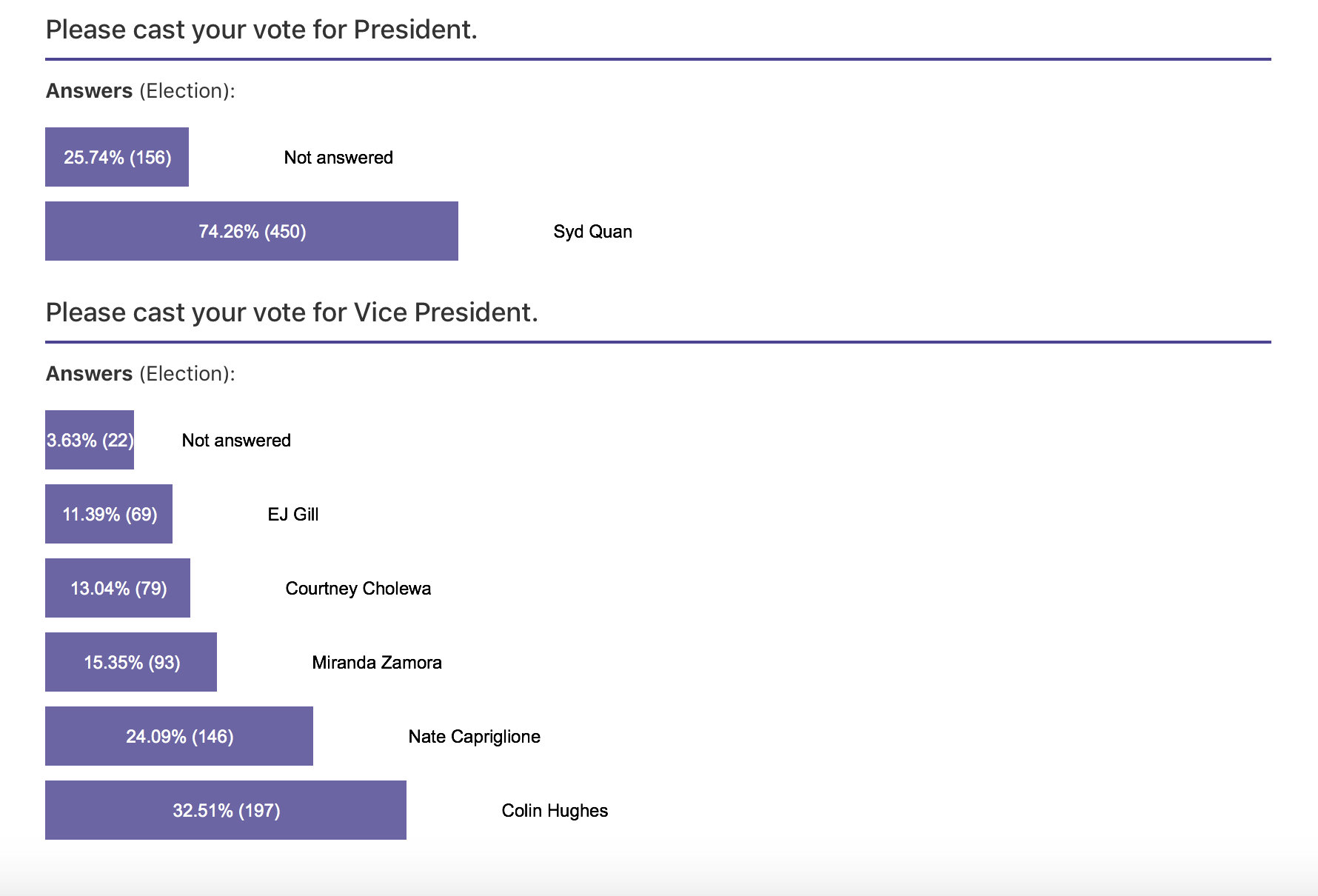Click Answers (Election) under President question
Image resolution: width=1318 pixels, height=896 pixels.
140,90
